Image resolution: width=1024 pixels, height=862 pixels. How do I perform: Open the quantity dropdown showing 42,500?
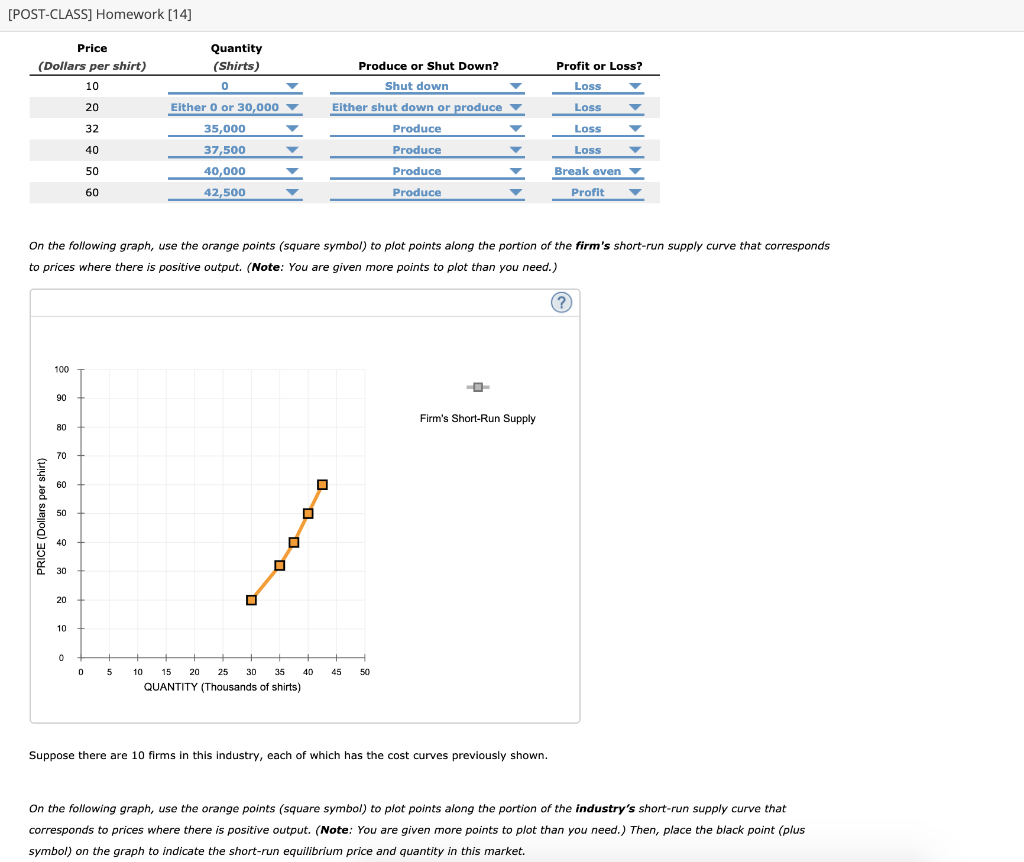coord(235,192)
